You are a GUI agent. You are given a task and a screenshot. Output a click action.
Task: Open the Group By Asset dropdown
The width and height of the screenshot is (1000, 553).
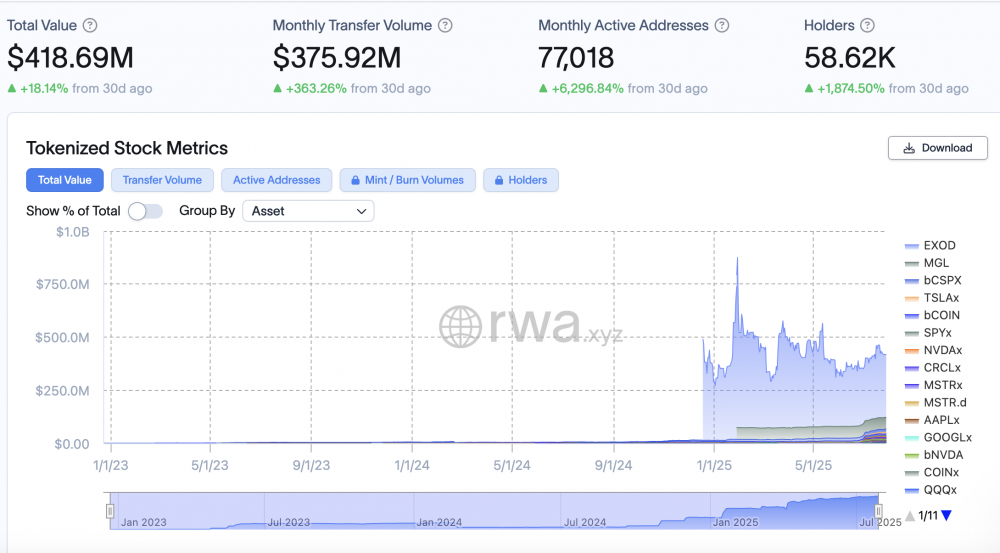coord(308,211)
